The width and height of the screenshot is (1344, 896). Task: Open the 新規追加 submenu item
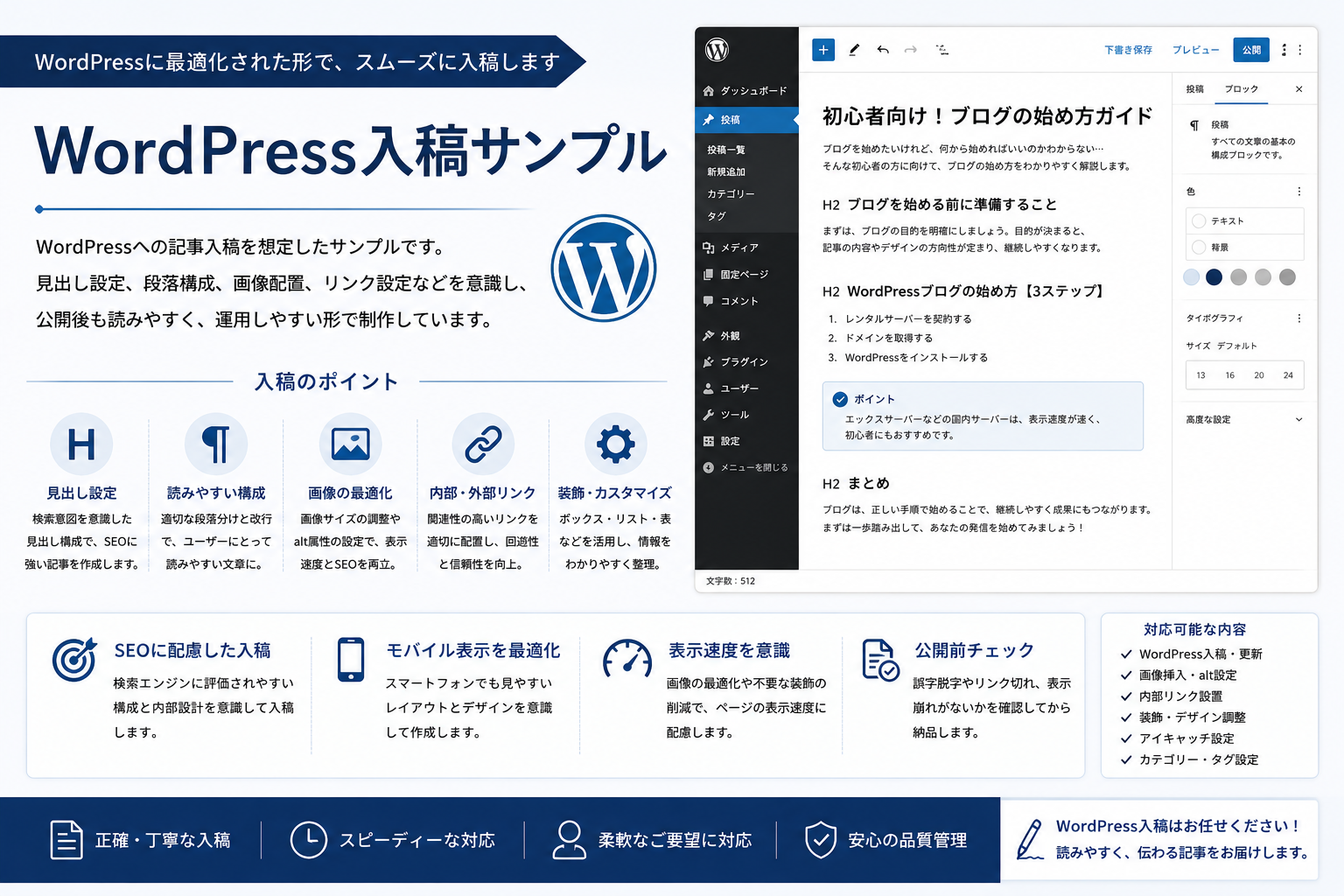click(726, 172)
